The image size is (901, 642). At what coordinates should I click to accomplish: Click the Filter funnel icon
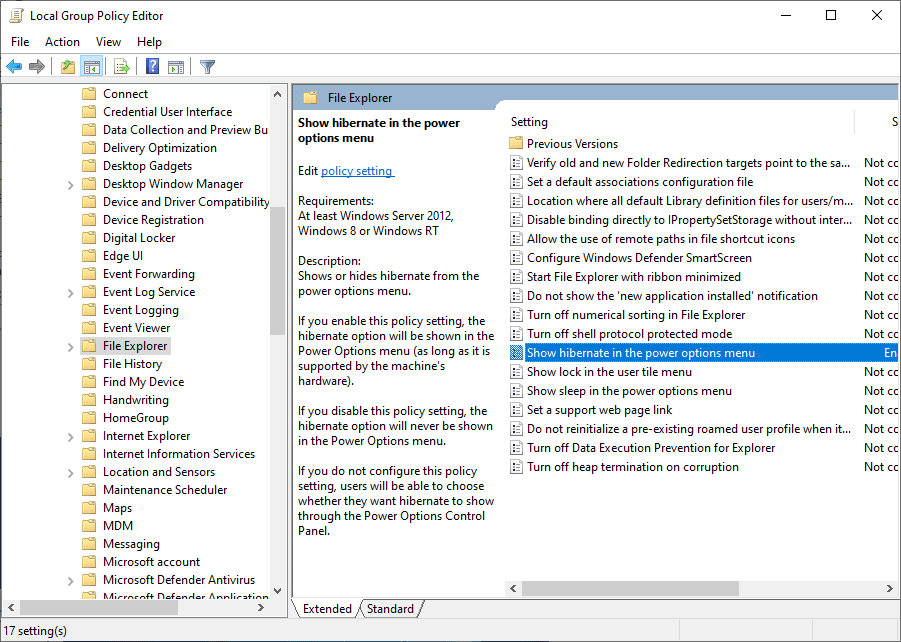coord(207,67)
